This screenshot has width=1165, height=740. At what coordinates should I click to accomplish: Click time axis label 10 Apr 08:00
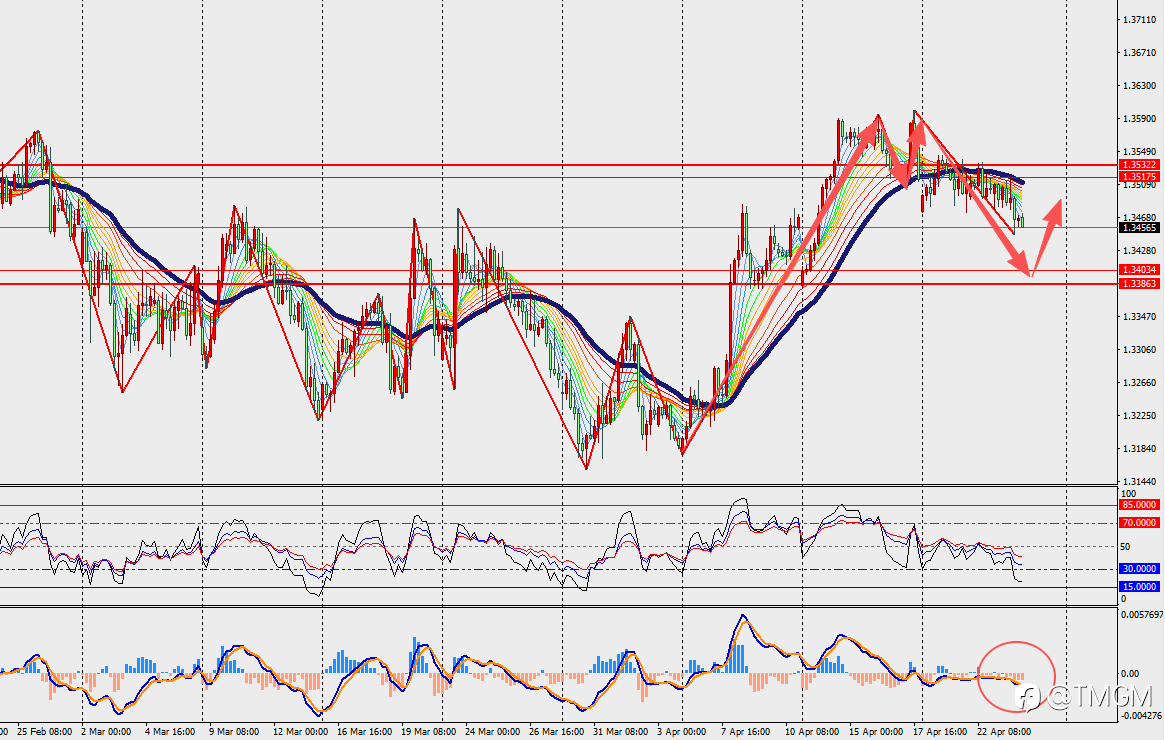pos(812,732)
